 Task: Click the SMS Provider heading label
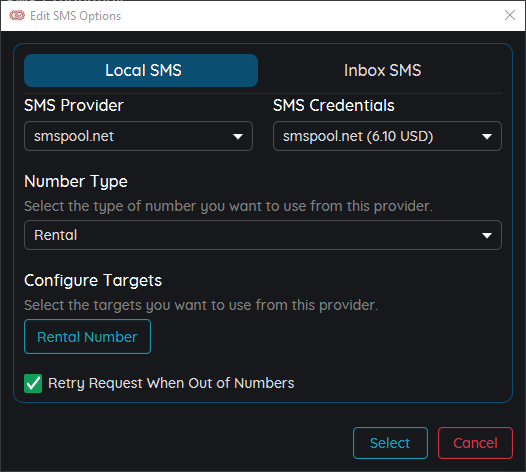point(74,105)
